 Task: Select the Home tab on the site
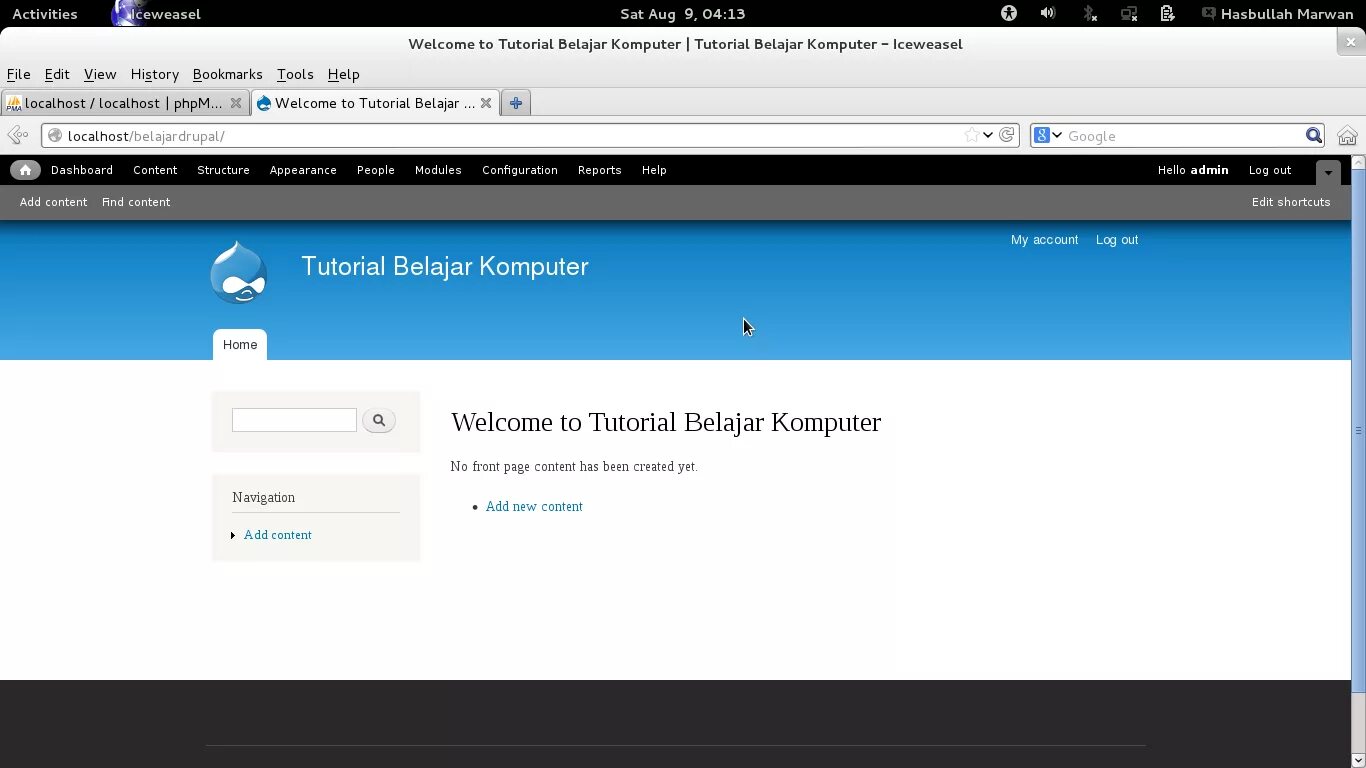(239, 344)
